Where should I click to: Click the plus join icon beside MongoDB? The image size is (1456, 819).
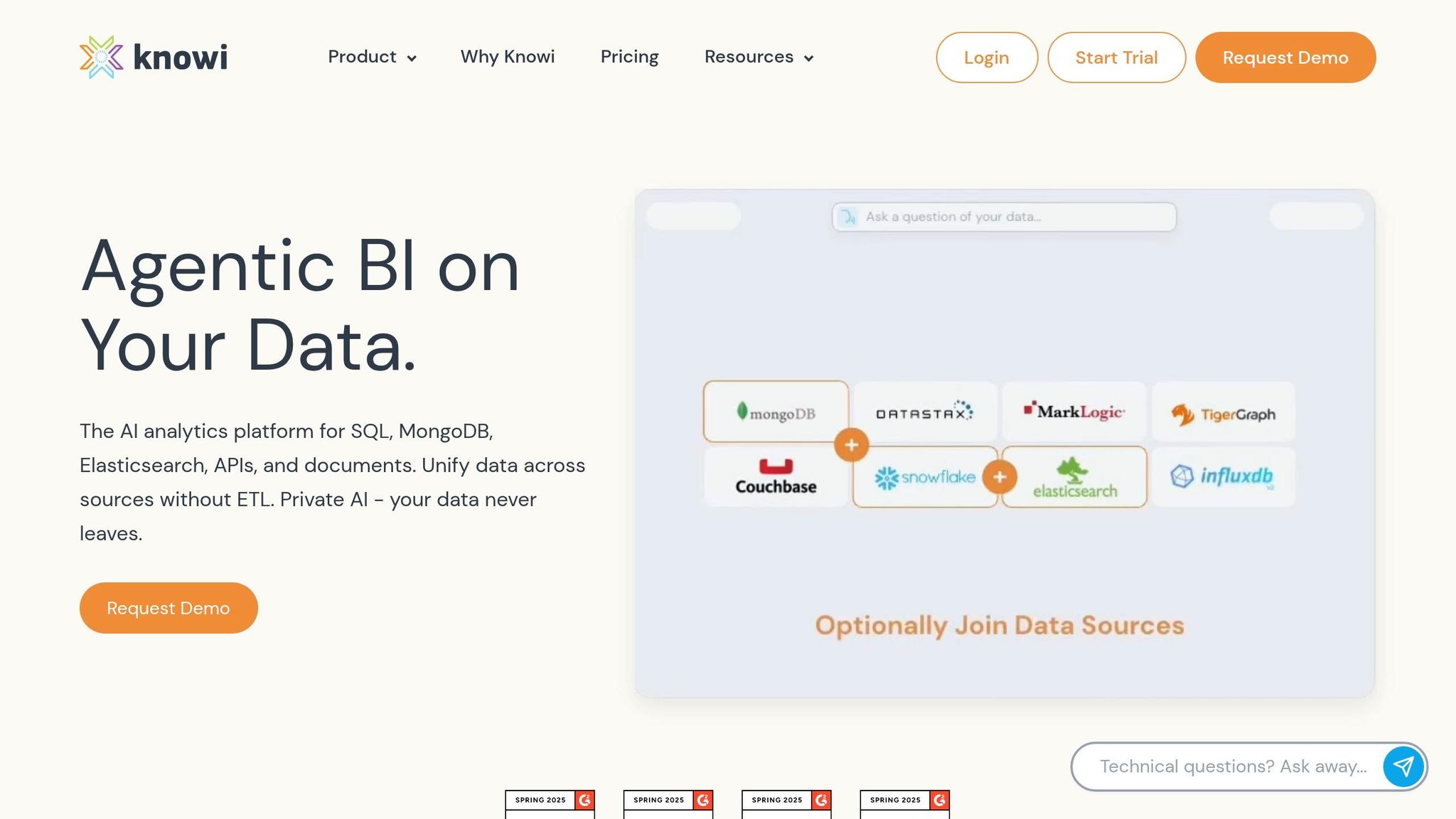pyautogui.click(x=851, y=445)
